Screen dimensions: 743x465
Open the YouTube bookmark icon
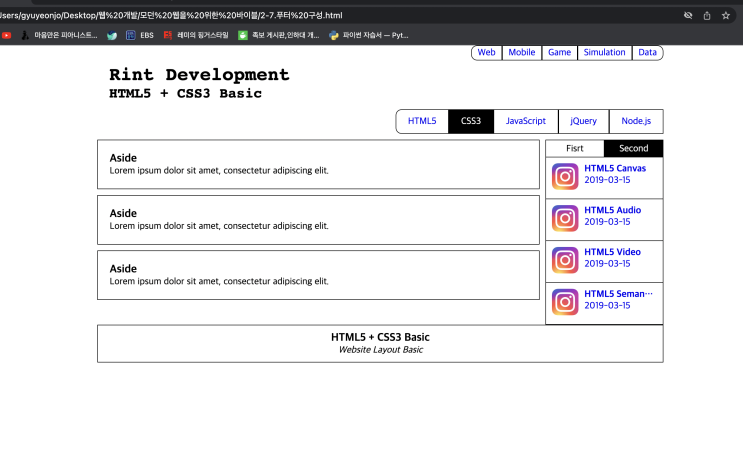tap(6, 35)
